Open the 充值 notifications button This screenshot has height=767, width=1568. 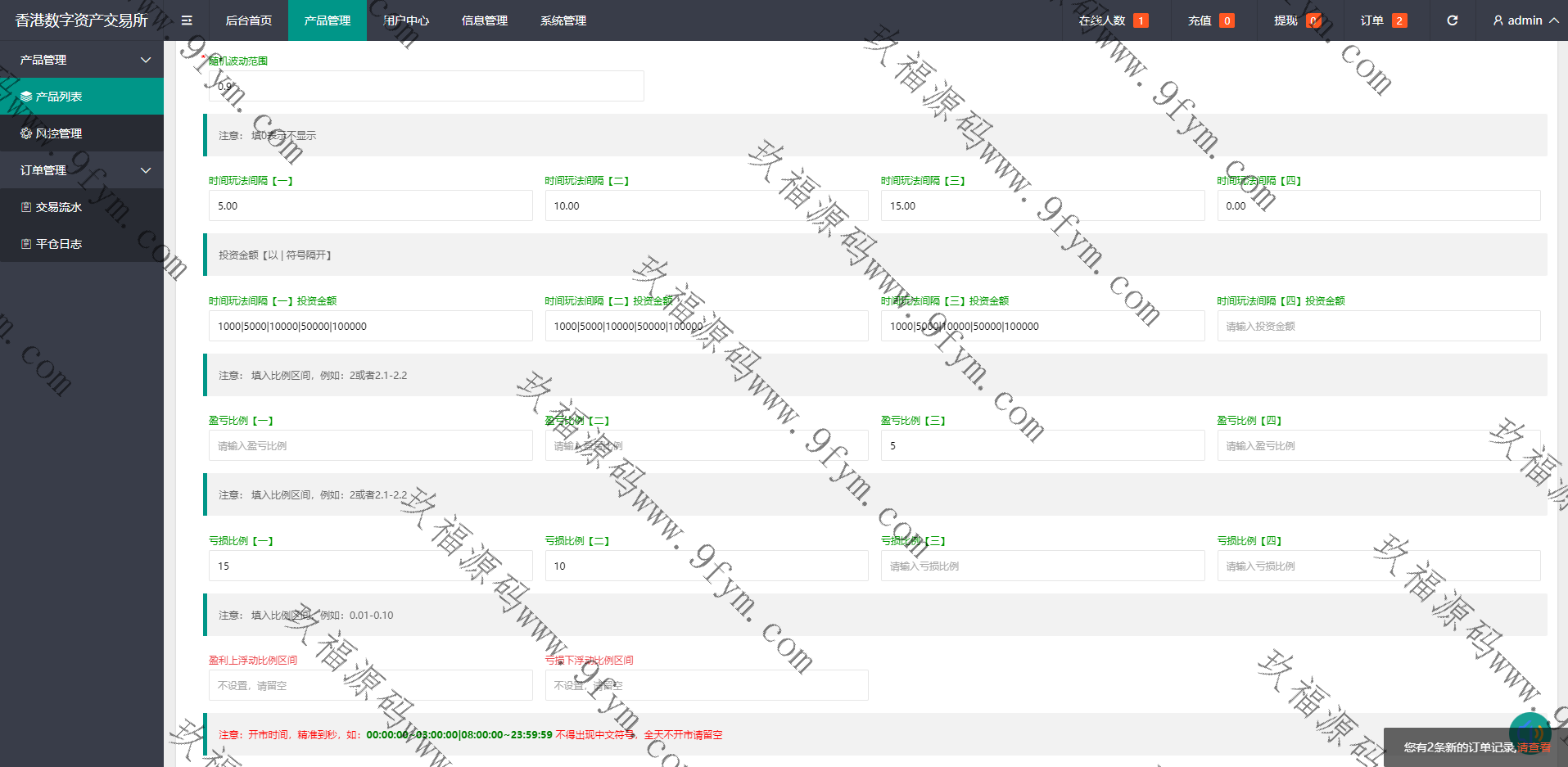click(1210, 20)
